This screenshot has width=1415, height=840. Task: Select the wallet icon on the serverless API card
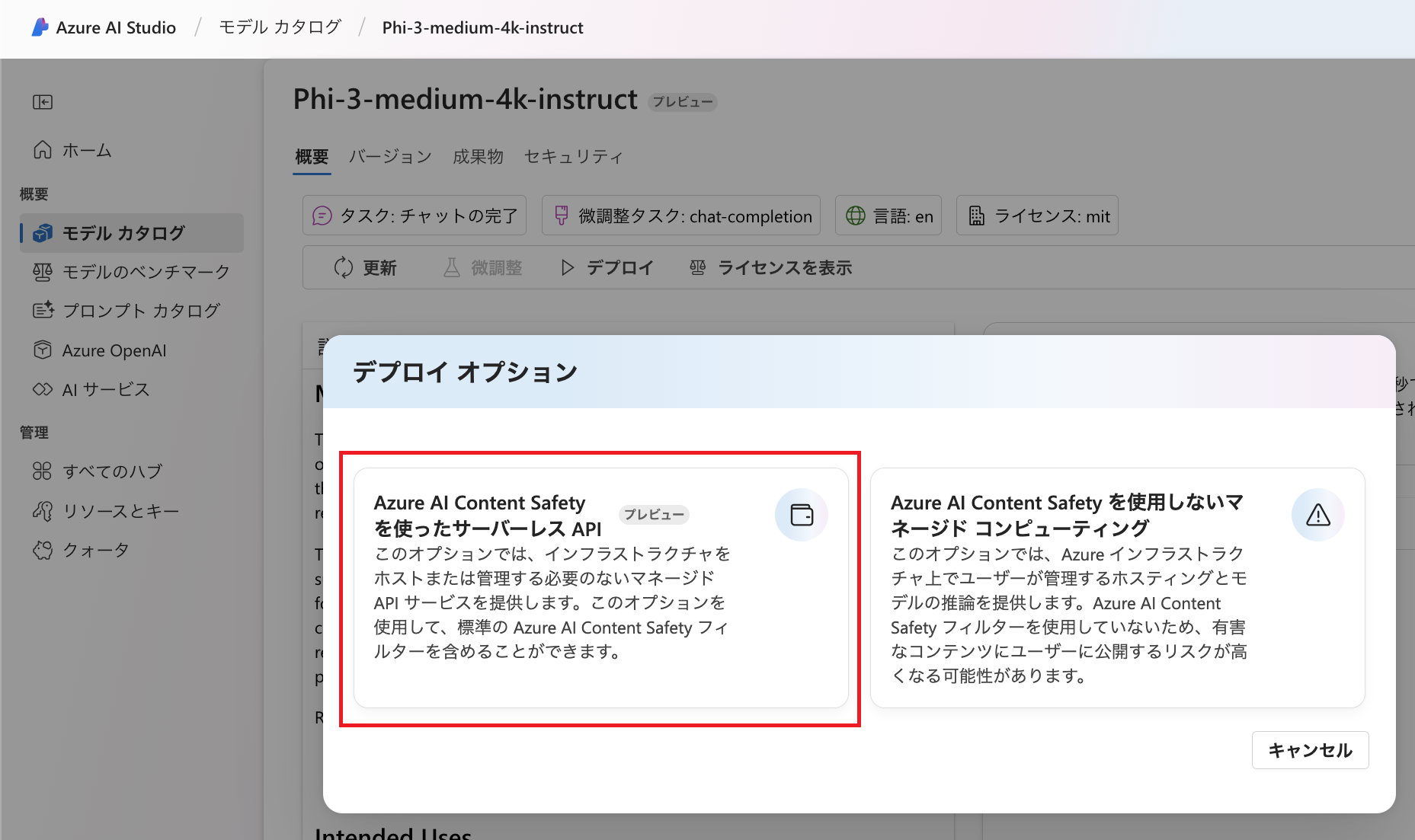(x=802, y=515)
